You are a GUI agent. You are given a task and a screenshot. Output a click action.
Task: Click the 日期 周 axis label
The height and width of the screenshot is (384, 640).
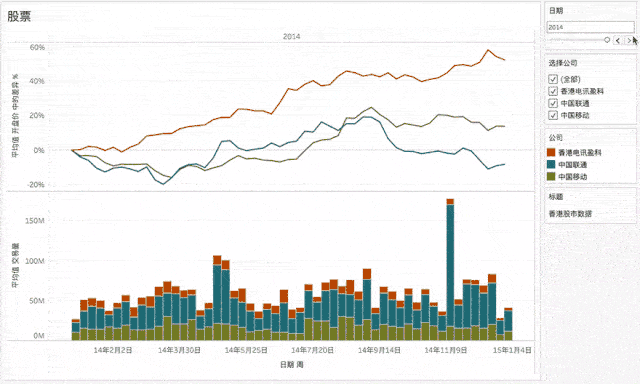[291, 364]
